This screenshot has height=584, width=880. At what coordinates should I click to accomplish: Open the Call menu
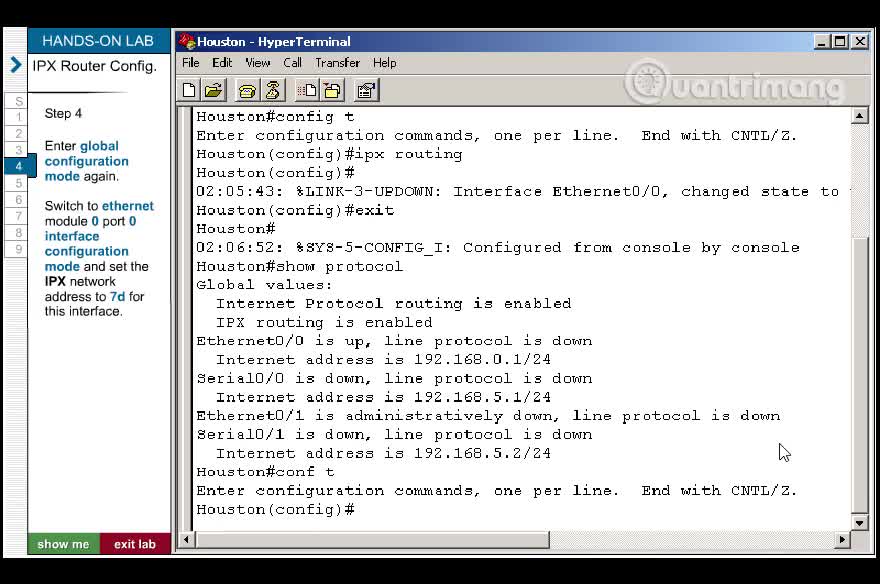click(x=292, y=63)
